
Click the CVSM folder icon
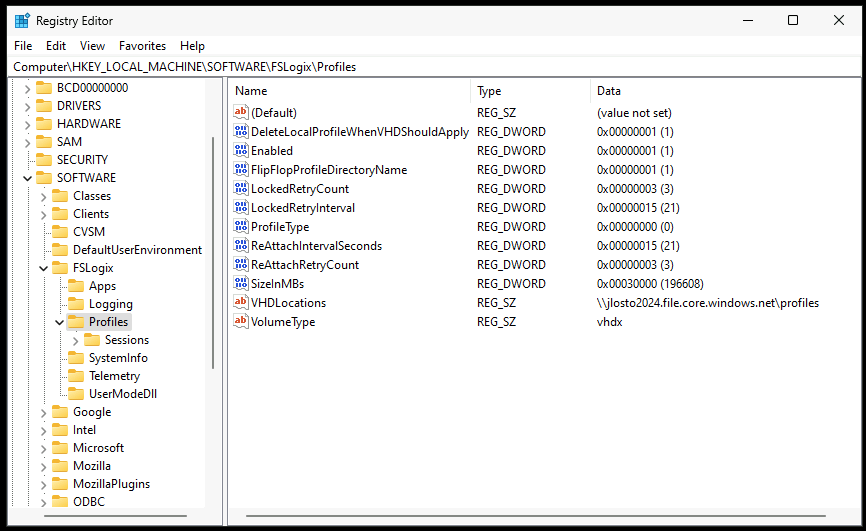[x=60, y=232]
